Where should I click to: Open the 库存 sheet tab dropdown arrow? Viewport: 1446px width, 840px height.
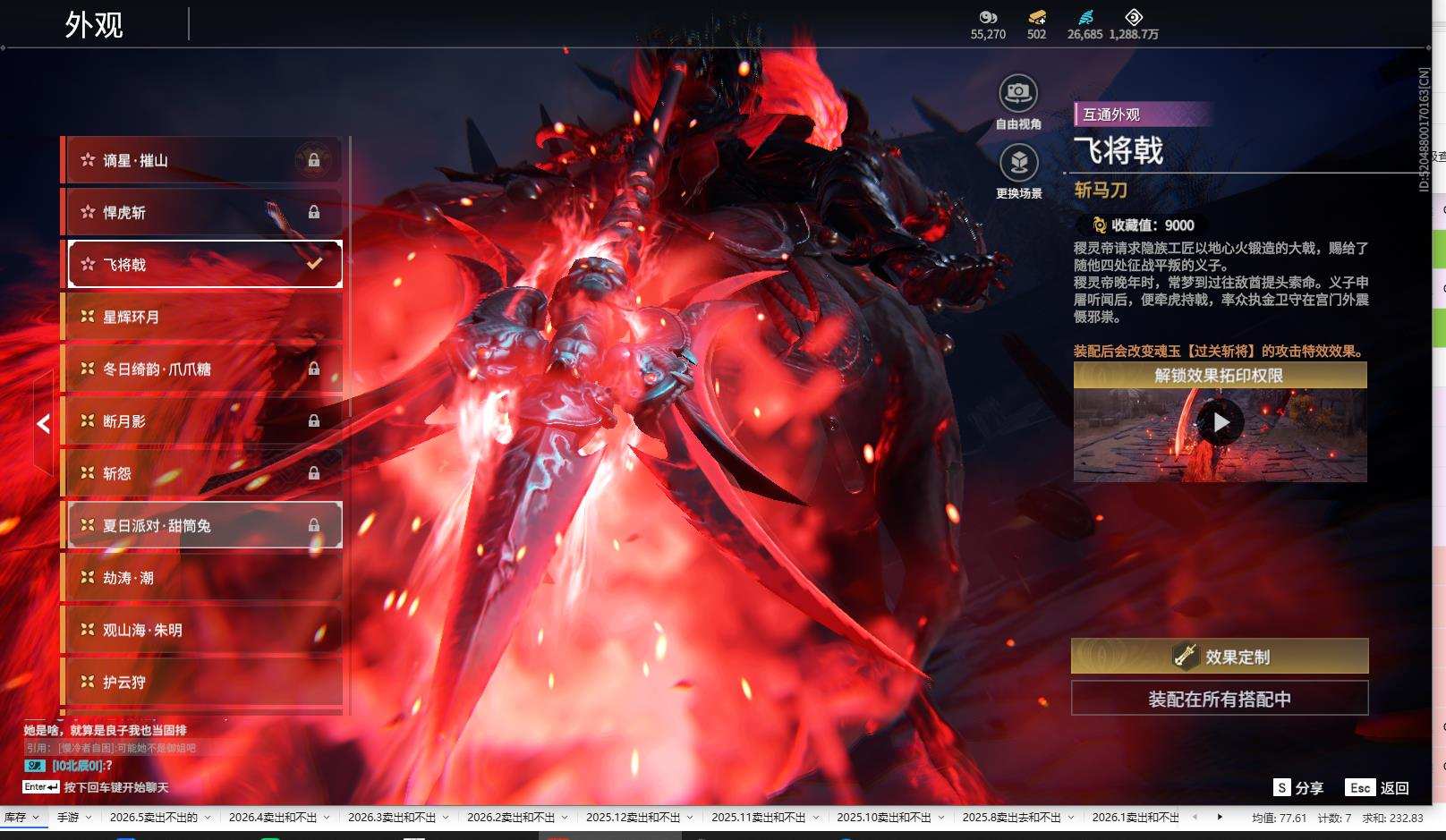pyautogui.click(x=36, y=818)
